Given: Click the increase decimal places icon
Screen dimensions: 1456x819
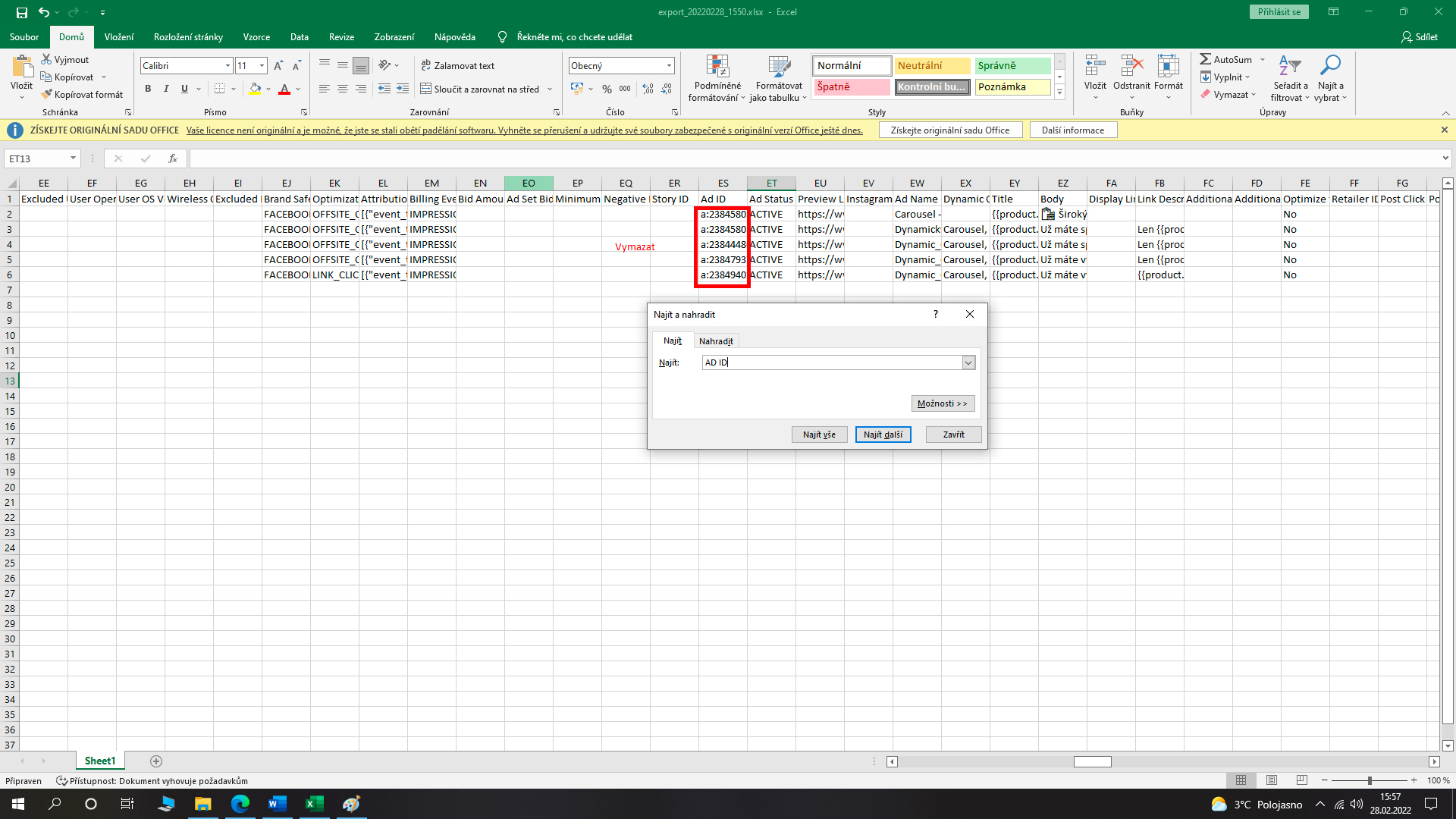Looking at the screenshot, I should pyautogui.click(x=648, y=89).
